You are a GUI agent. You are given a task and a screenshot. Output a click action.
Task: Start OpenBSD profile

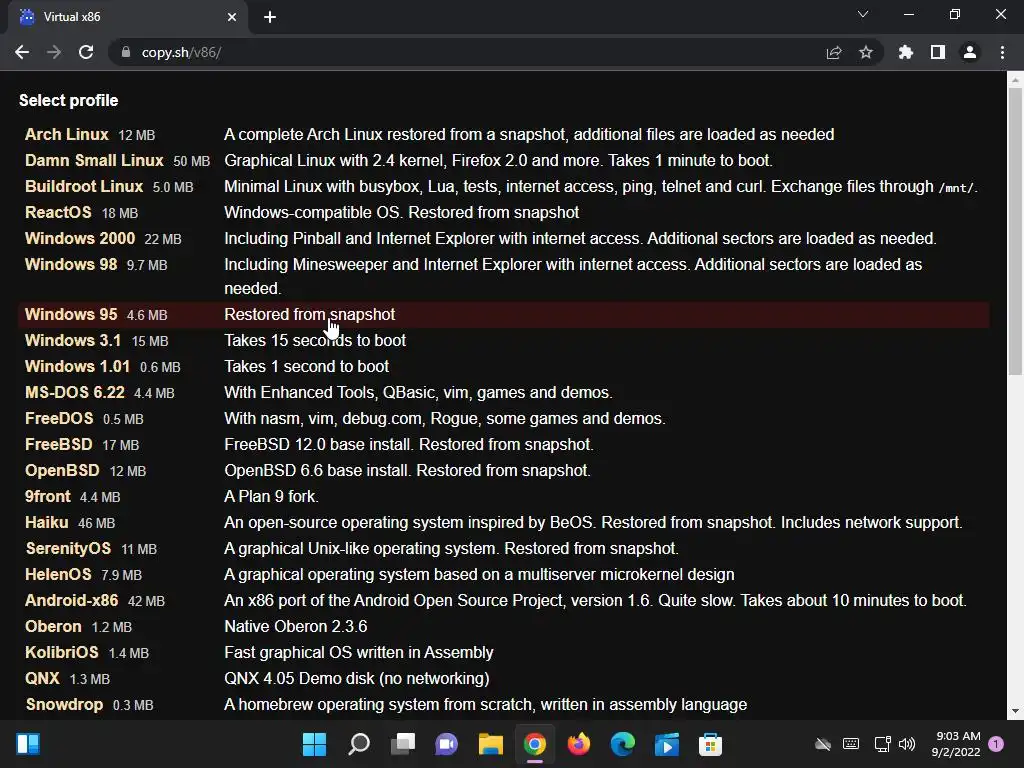tap(62, 471)
